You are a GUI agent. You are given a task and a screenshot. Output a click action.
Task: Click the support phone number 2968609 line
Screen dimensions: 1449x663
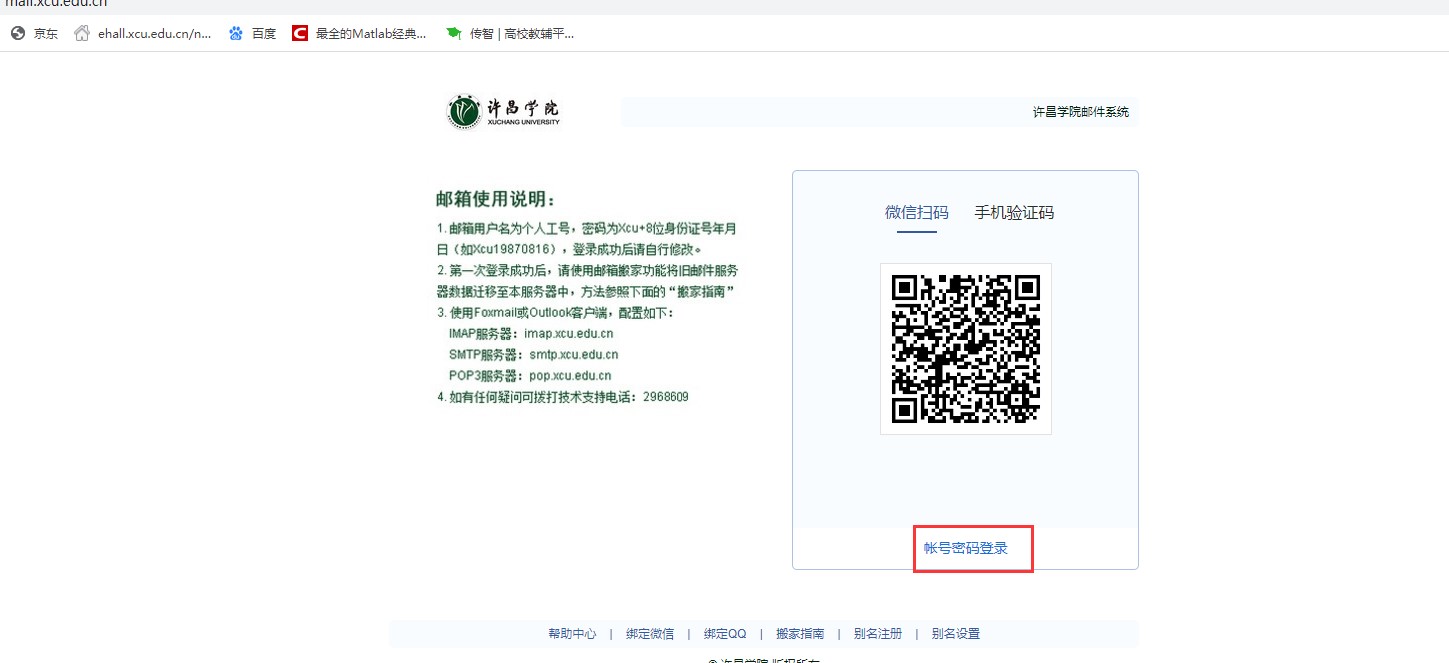click(x=563, y=397)
